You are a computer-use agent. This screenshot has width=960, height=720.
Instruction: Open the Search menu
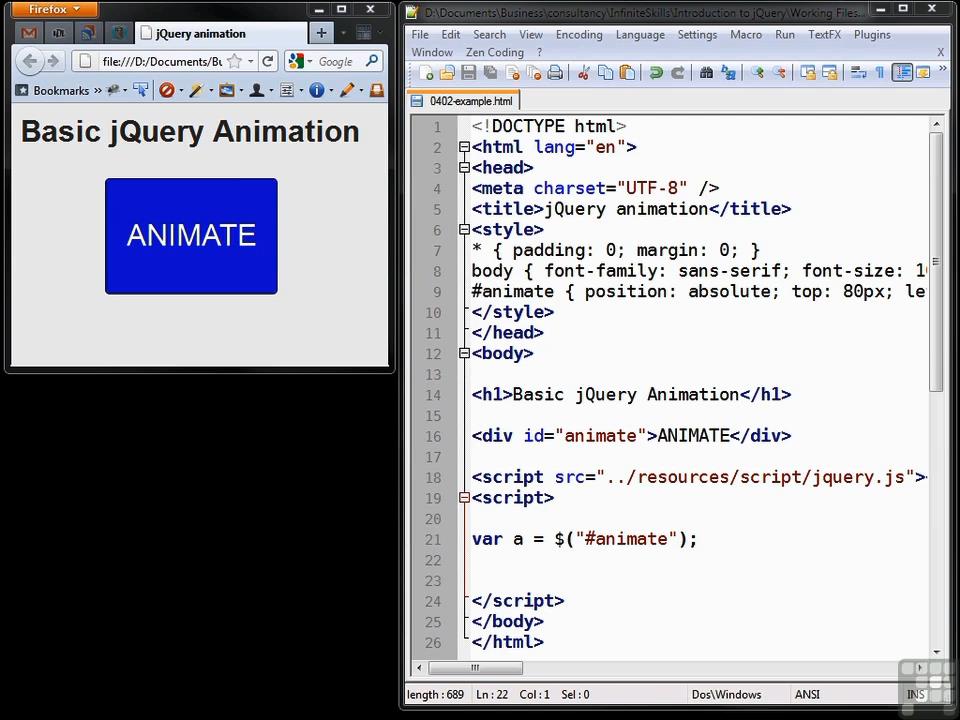(x=489, y=35)
